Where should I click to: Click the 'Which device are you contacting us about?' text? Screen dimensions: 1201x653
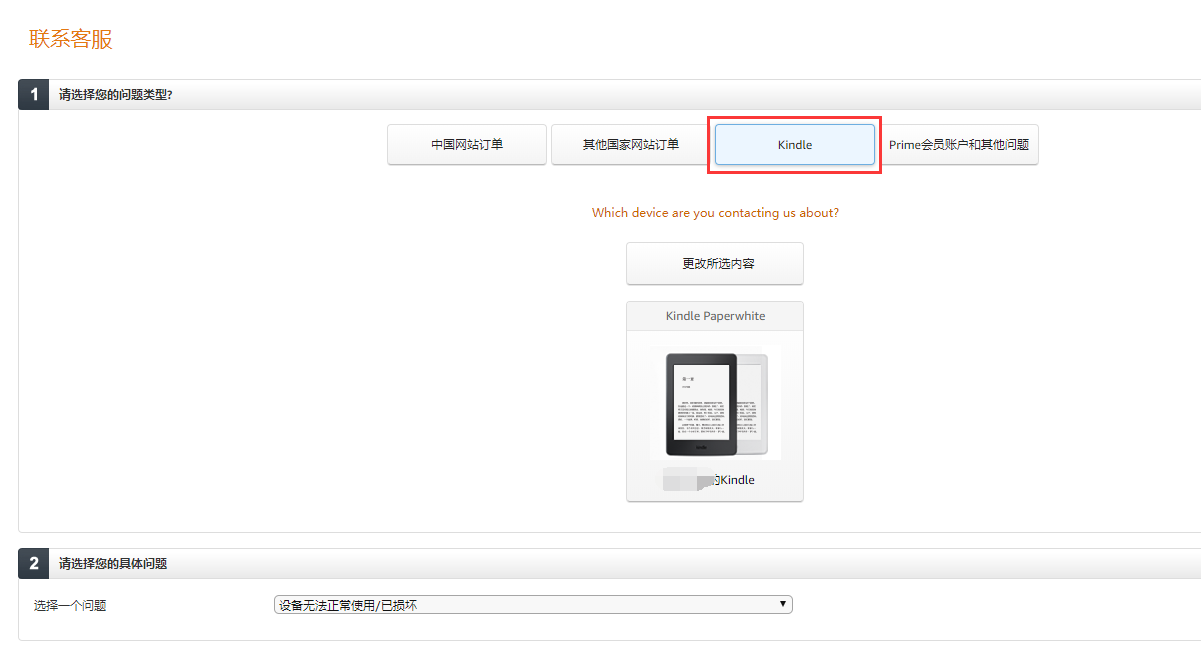coord(715,213)
